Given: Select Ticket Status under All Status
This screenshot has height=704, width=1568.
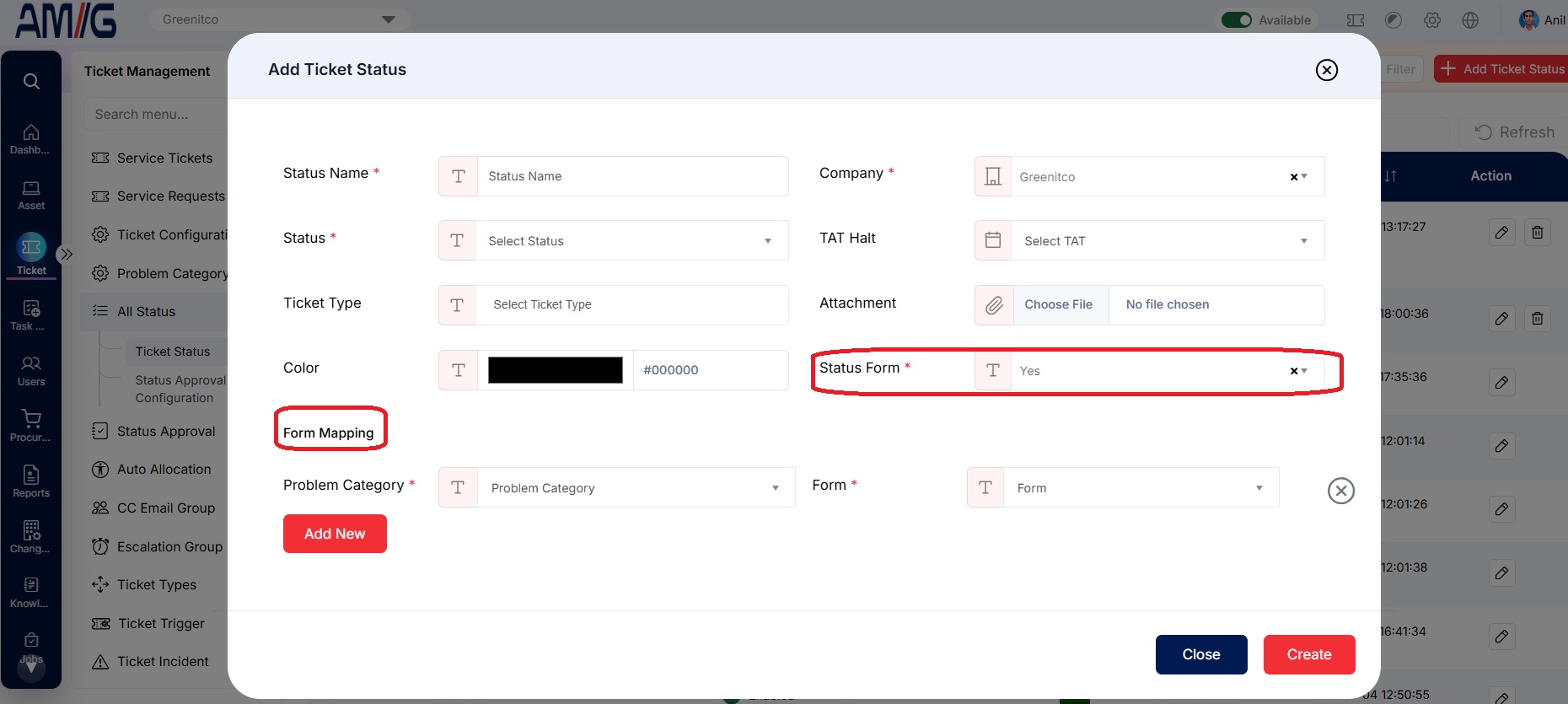Looking at the screenshot, I should 173,351.
